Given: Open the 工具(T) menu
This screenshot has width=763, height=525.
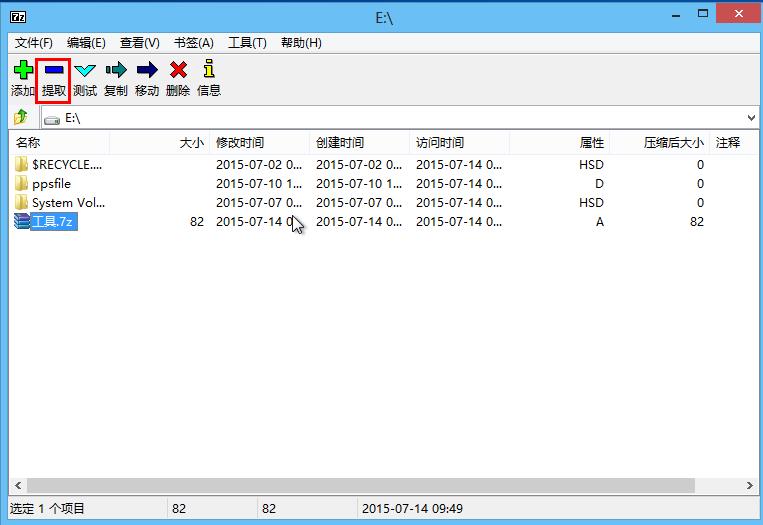Looking at the screenshot, I should pyautogui.click(x=247, y=43).
